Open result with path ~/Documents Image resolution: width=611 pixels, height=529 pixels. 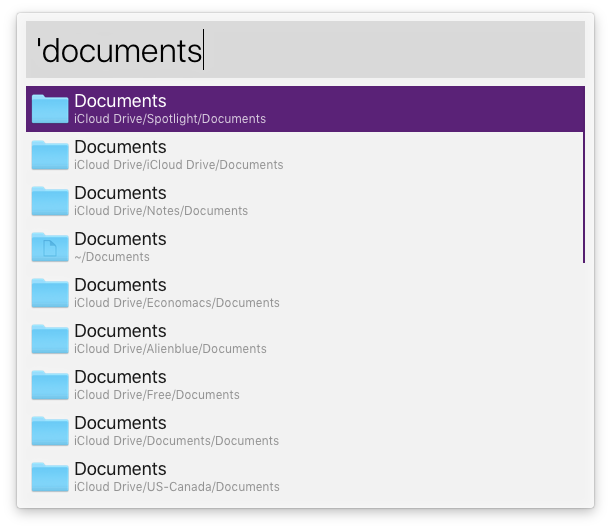[x=112, y=257]
